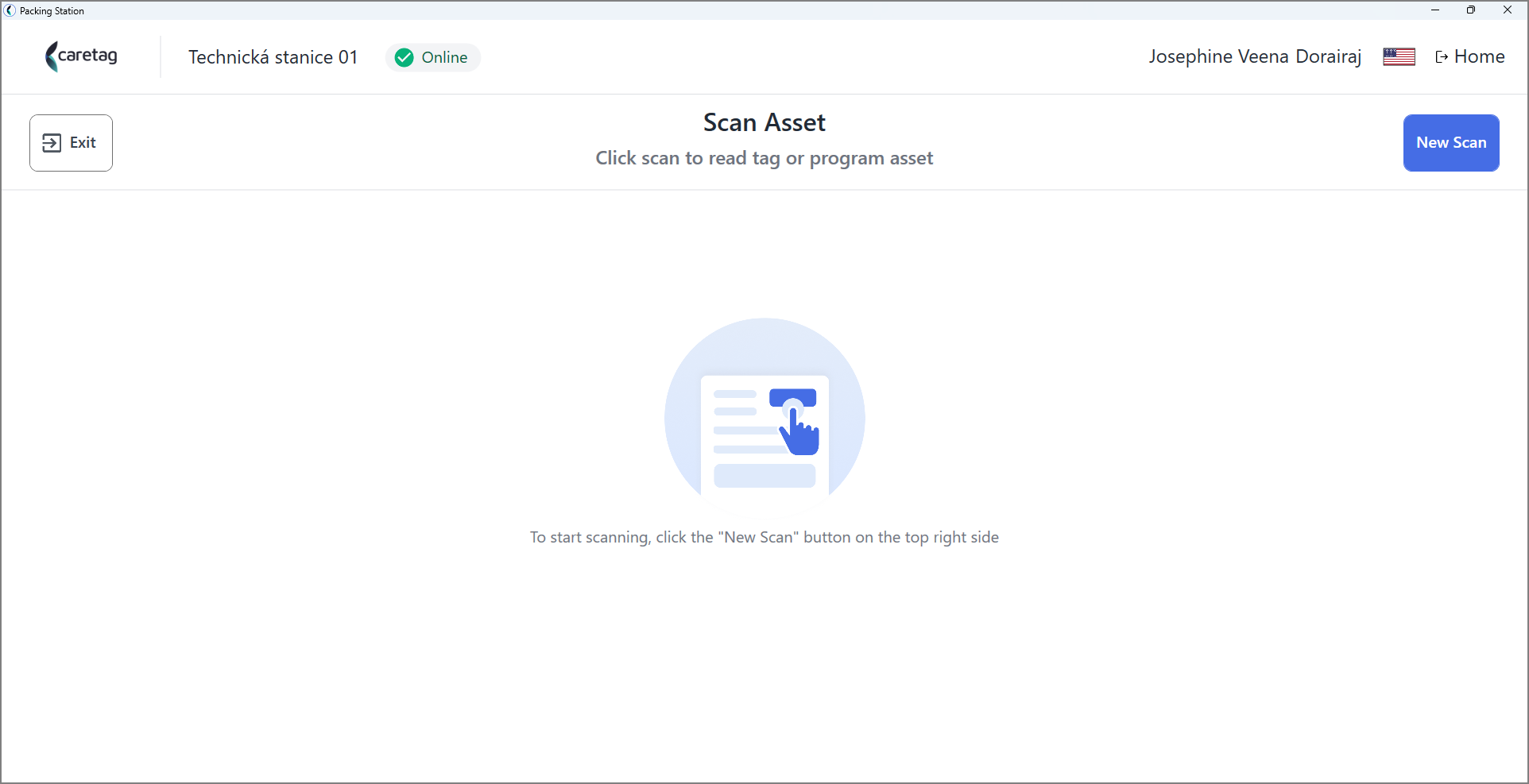The width and height of the screenshot is (1529, 784).
Task: Close the Packing Station window
Action: tap(1508, 10)
